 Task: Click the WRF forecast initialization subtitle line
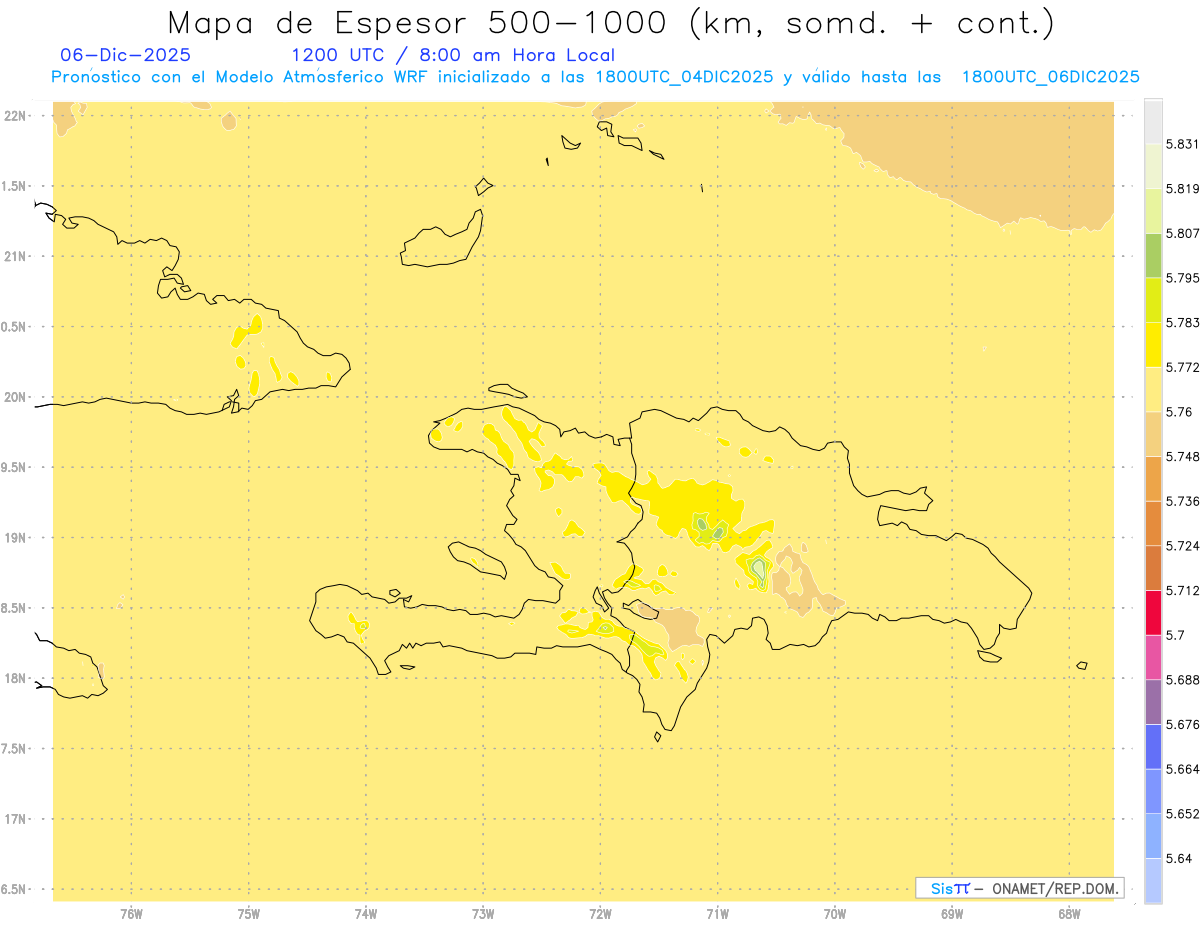tap(595, 77)
